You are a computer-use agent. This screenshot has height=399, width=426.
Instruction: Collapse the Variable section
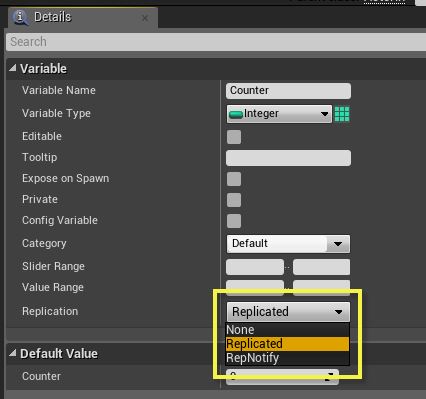(13, 68)
